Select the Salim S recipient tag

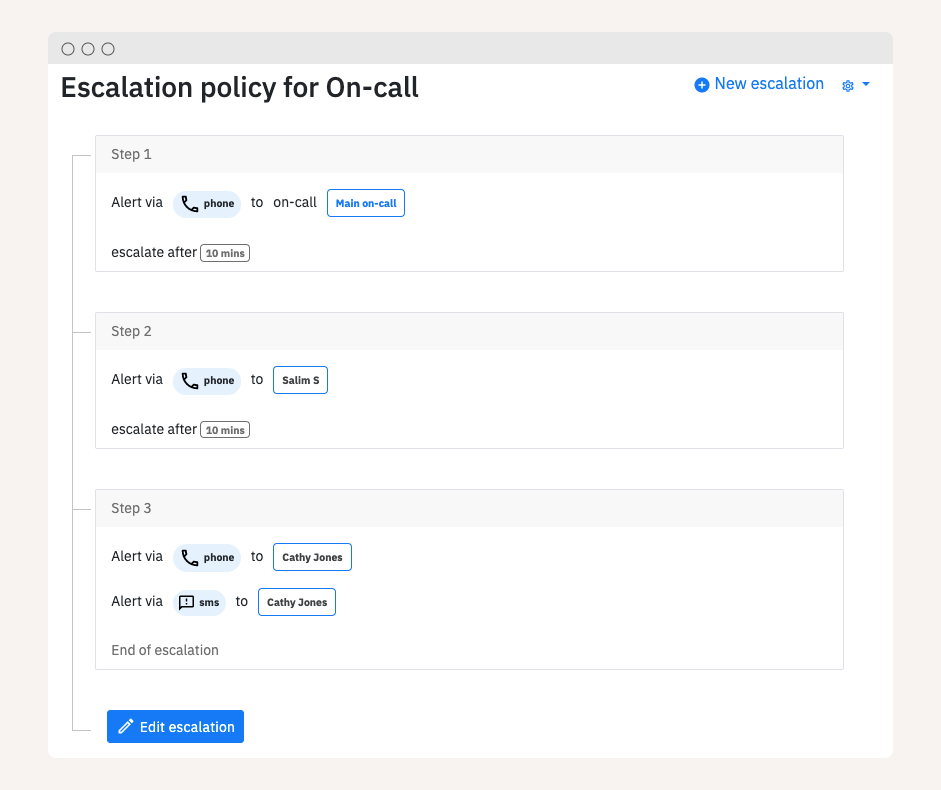tap(300, 381)
